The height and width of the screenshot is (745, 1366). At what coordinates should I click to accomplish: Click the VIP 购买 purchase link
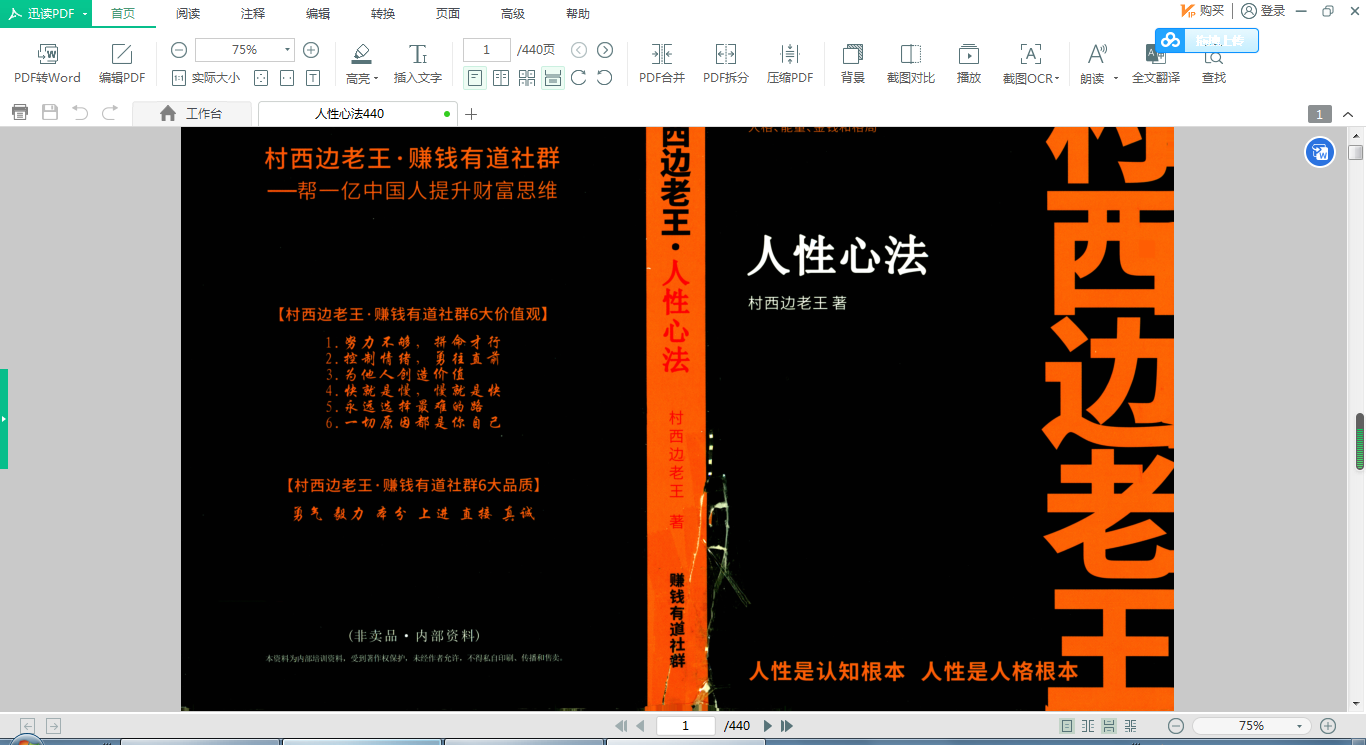pos(1202,11)
